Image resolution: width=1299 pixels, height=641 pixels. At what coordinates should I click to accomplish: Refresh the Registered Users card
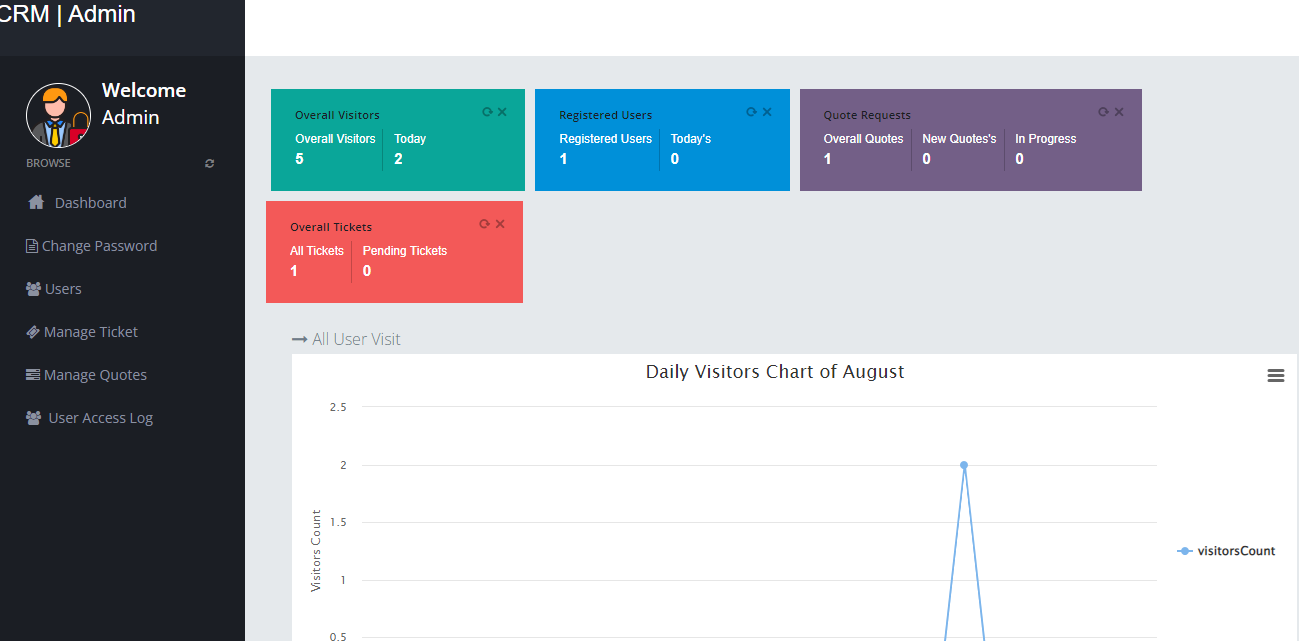click(x=752, y=112)
